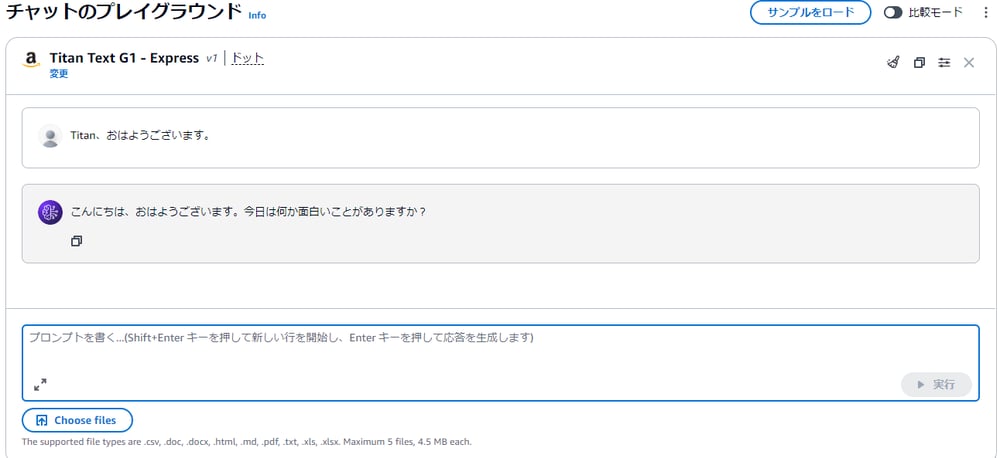1000x458 pixels.
Task: Click the purple Titan model avatar
Action: (x=50, y=212)
